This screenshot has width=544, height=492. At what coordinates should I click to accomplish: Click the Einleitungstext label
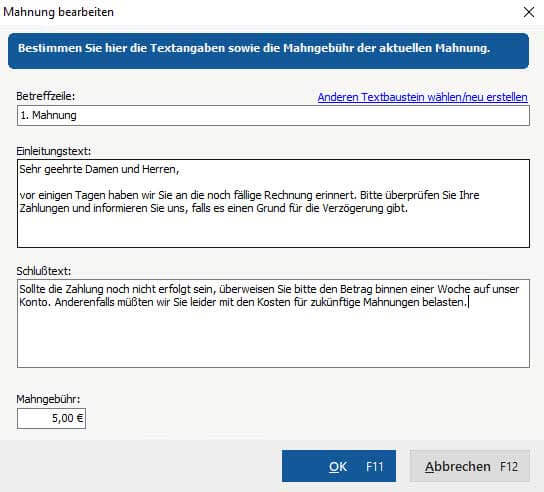pyautogui.click(x=53, y=151)
